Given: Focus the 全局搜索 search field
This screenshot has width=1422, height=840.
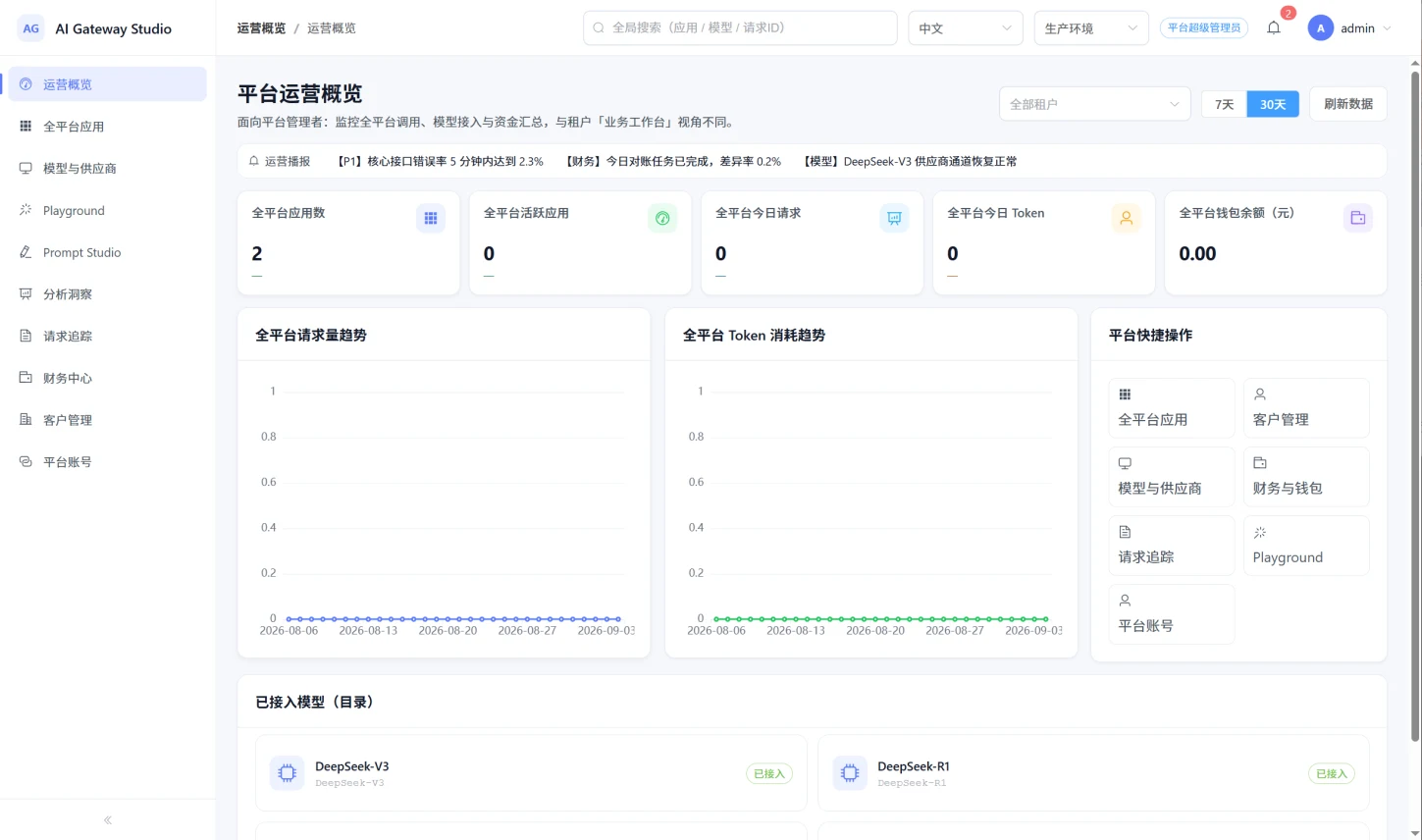Looking at the screenshot, I should pos(740,28).
